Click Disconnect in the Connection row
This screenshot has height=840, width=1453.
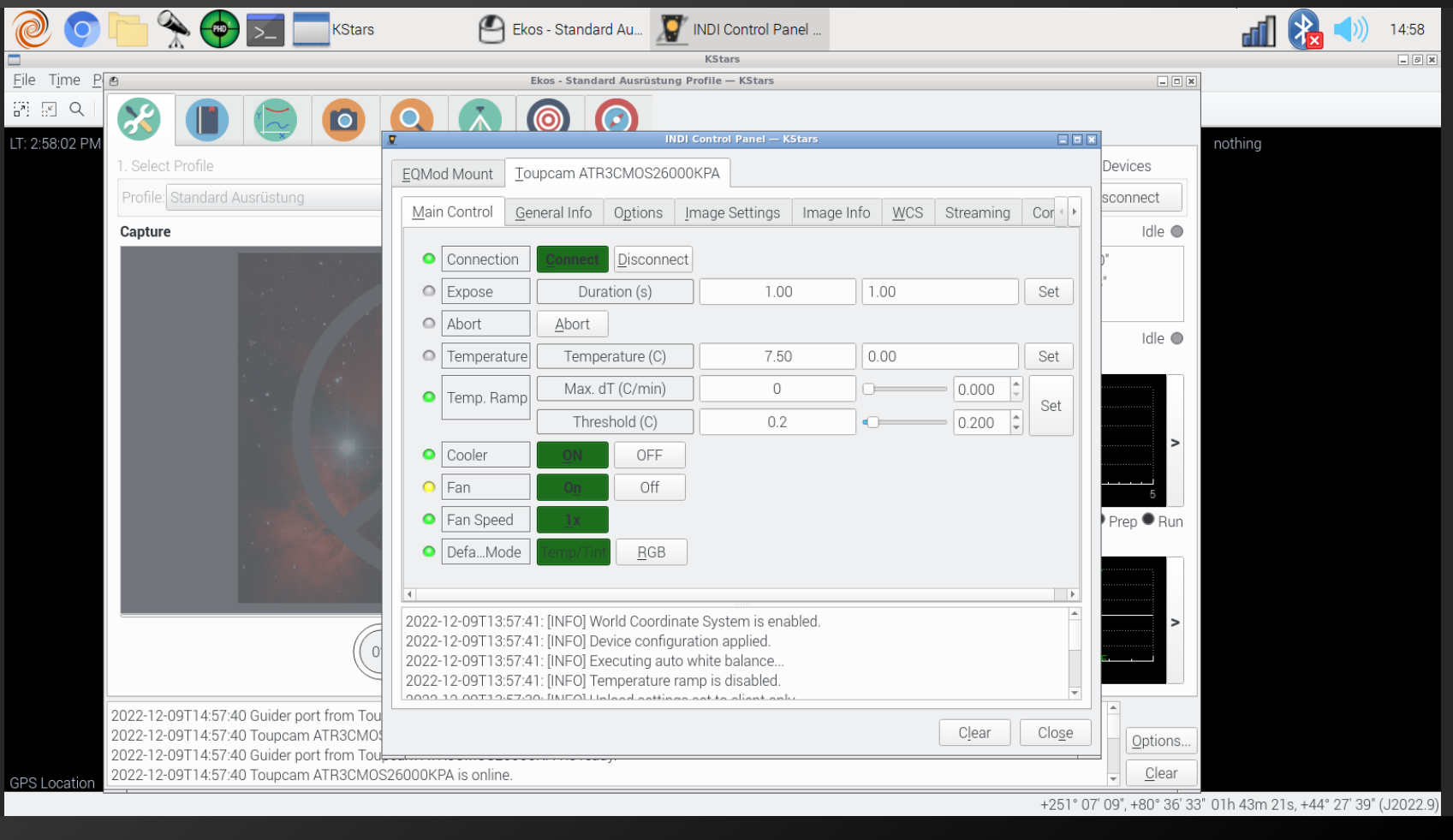point(652,259)
